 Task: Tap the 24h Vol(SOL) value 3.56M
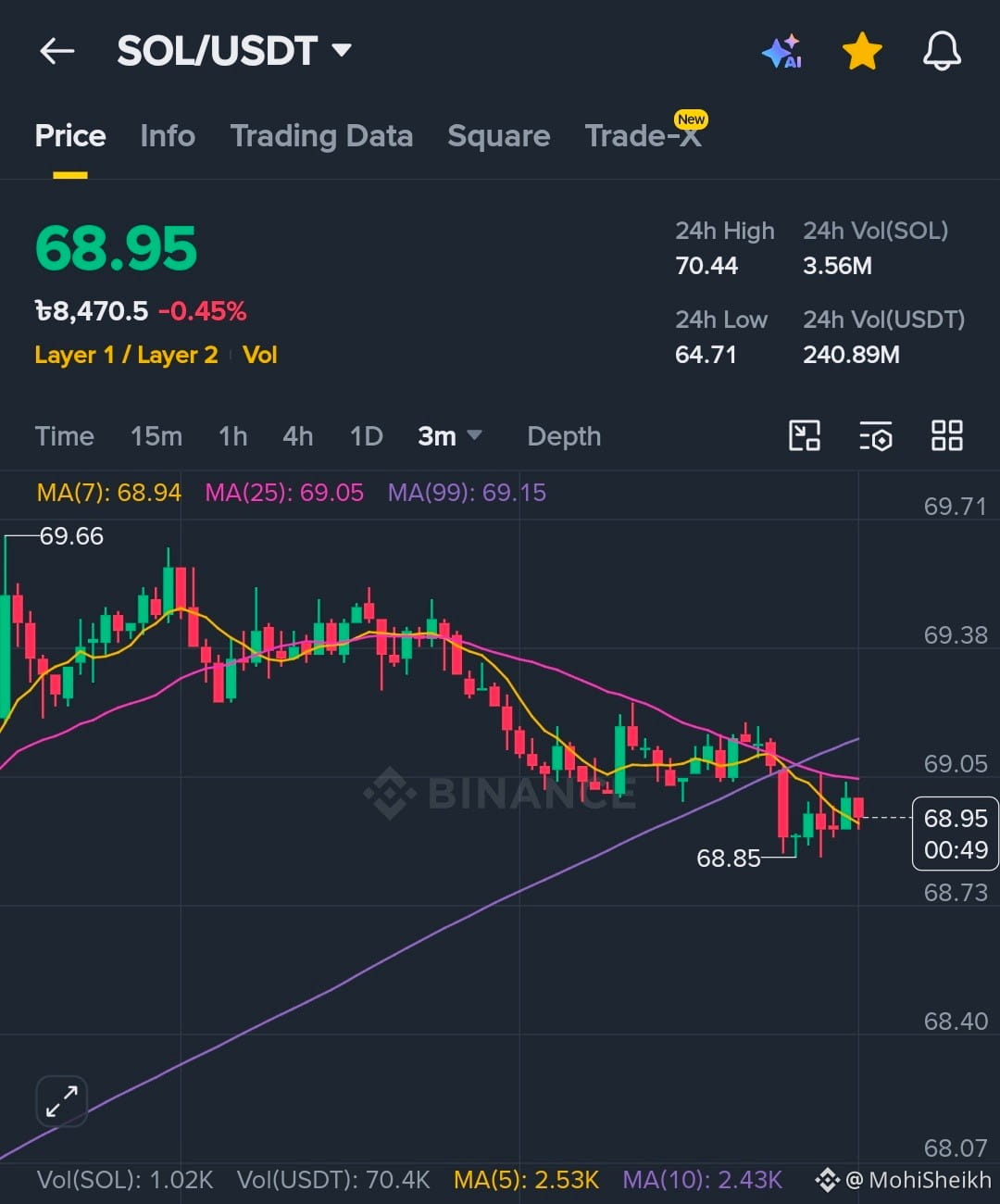coord(837,266)
